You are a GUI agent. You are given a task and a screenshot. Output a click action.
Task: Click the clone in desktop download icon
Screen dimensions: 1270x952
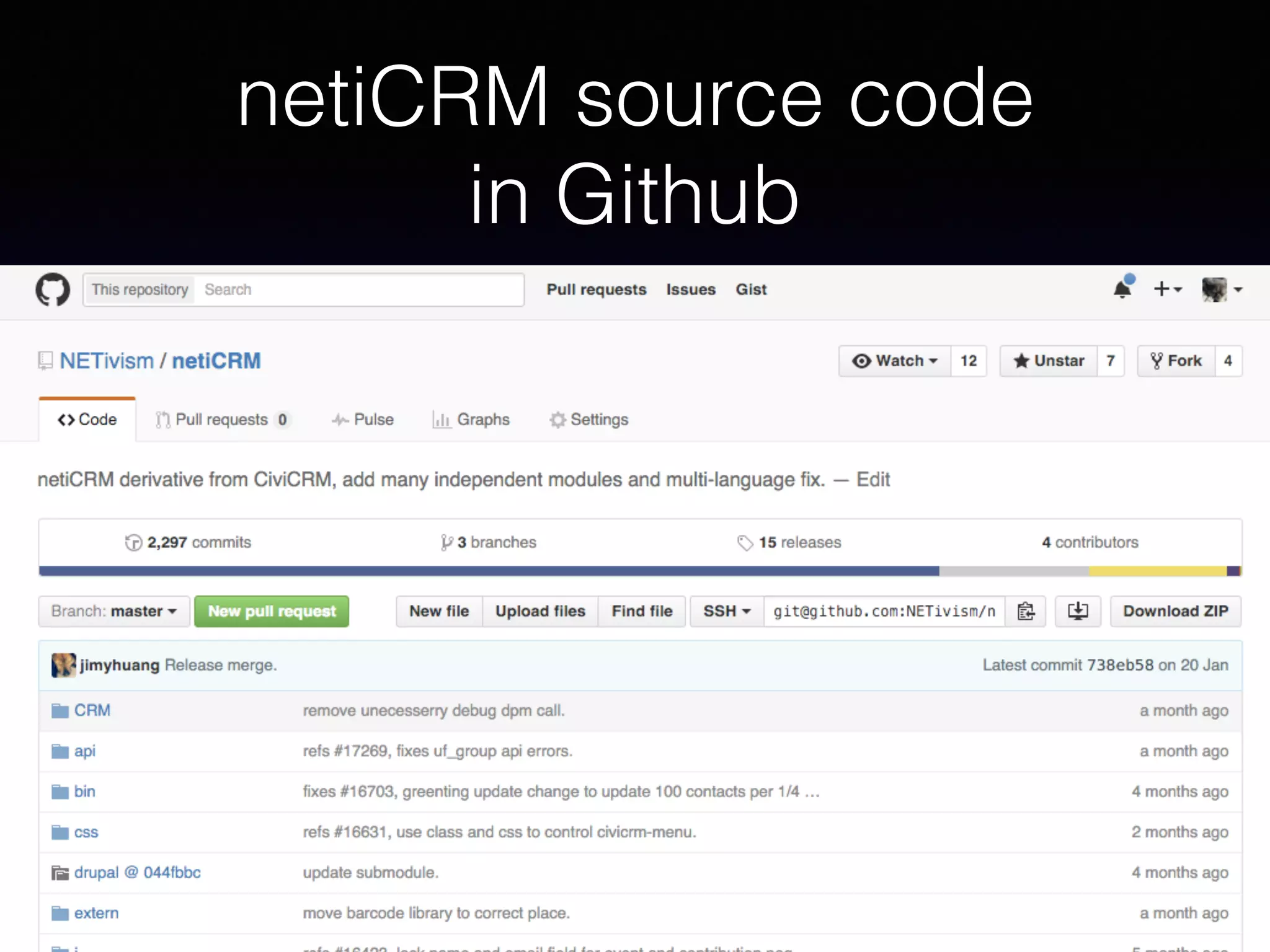[x=1078, y=612]
